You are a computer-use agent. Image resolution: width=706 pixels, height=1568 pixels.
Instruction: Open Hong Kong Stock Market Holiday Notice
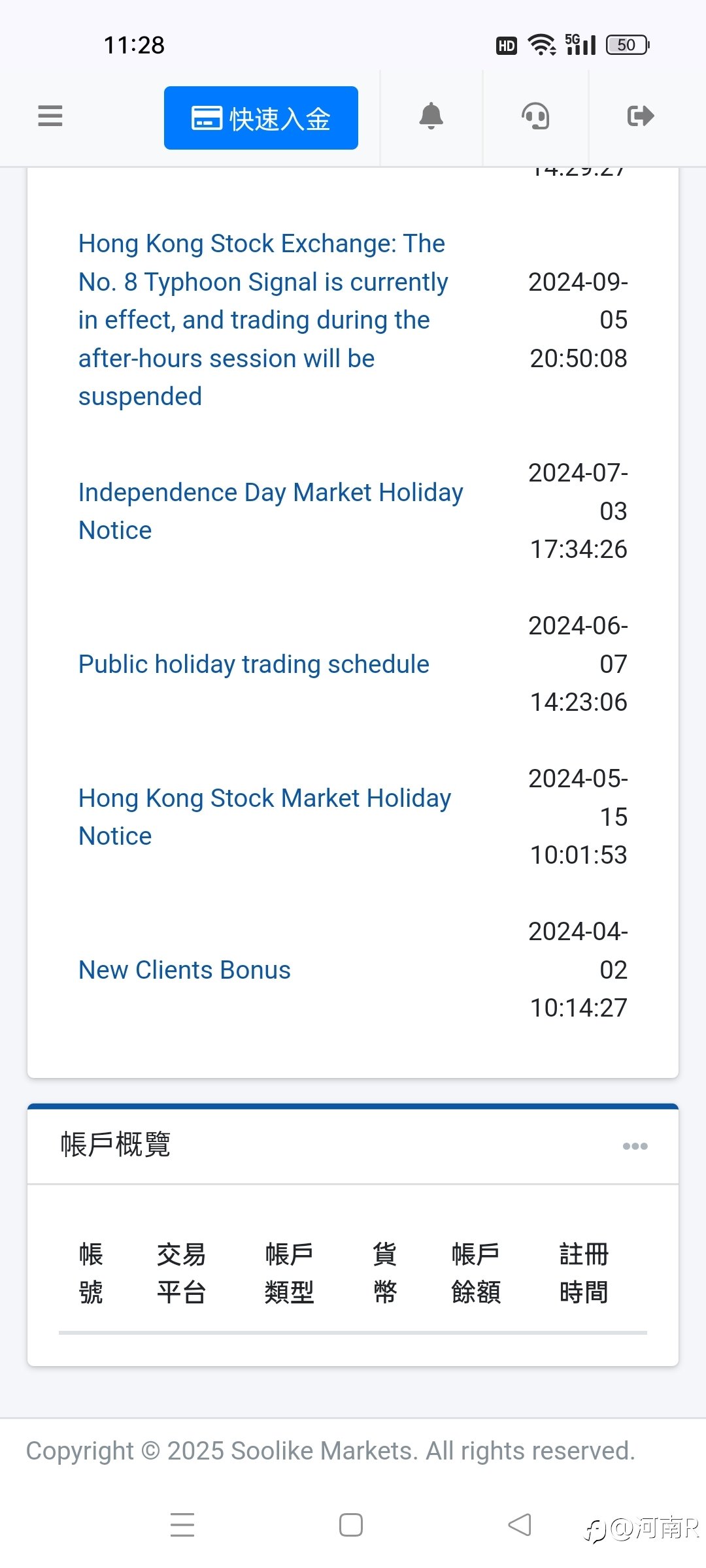click(x=264, y=817)
